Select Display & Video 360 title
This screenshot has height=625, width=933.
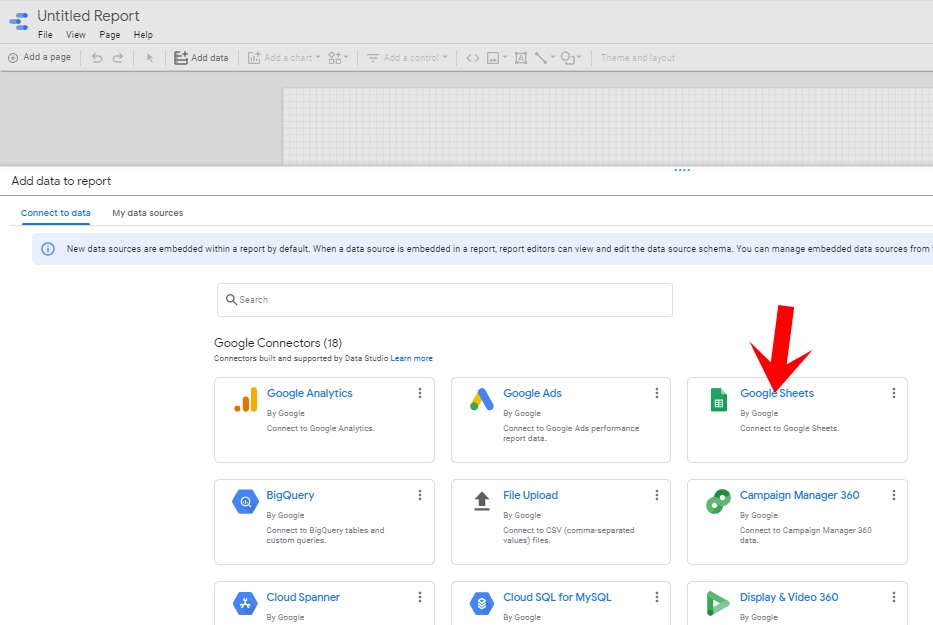point(788,597)
